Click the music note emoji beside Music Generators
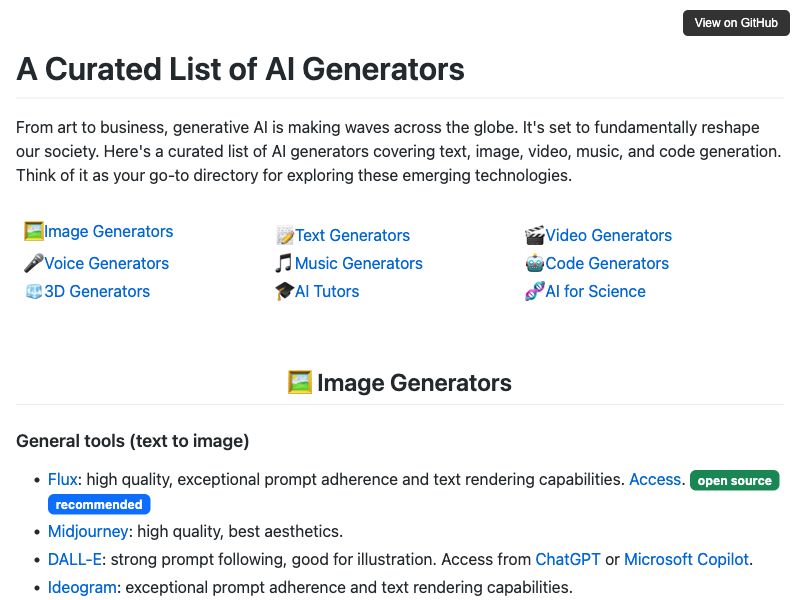The width and height of the screenshot is (800, 600). point(284,264)
